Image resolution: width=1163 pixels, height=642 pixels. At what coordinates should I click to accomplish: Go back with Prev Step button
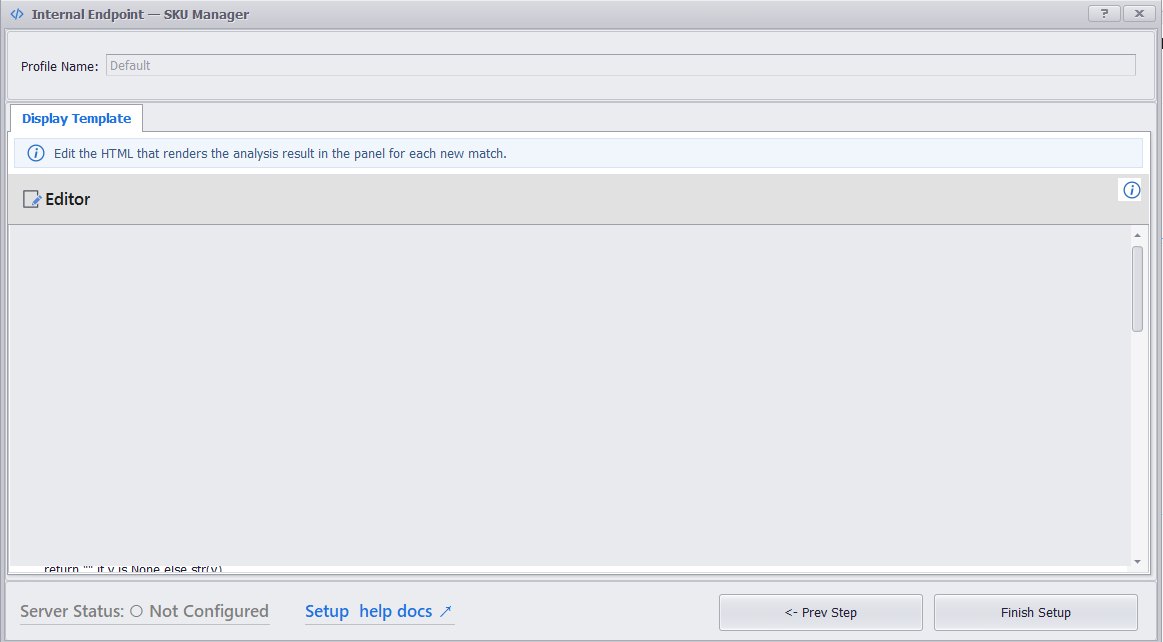click(821, 612)
